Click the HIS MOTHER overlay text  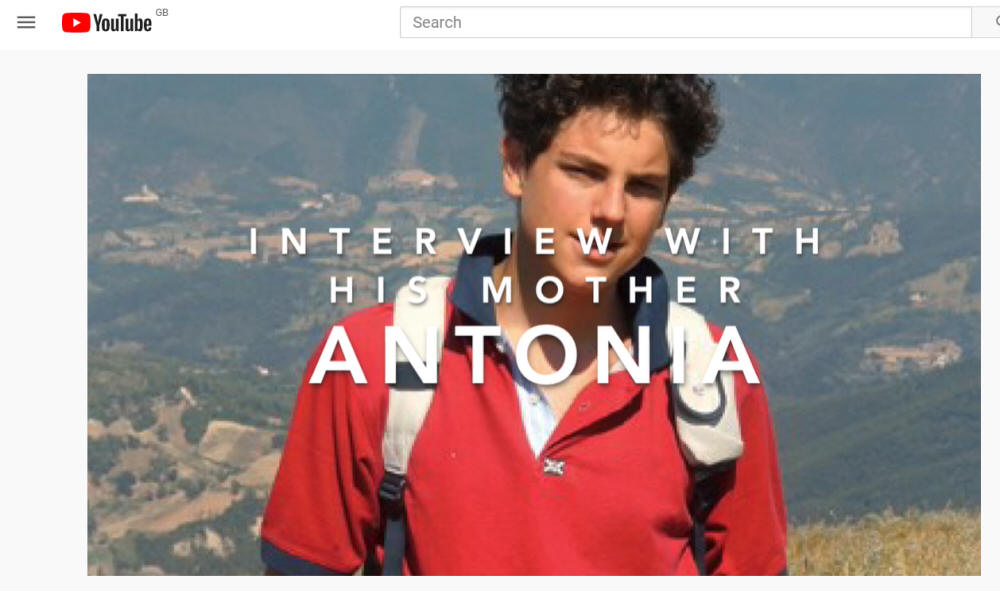pos(536,289)
